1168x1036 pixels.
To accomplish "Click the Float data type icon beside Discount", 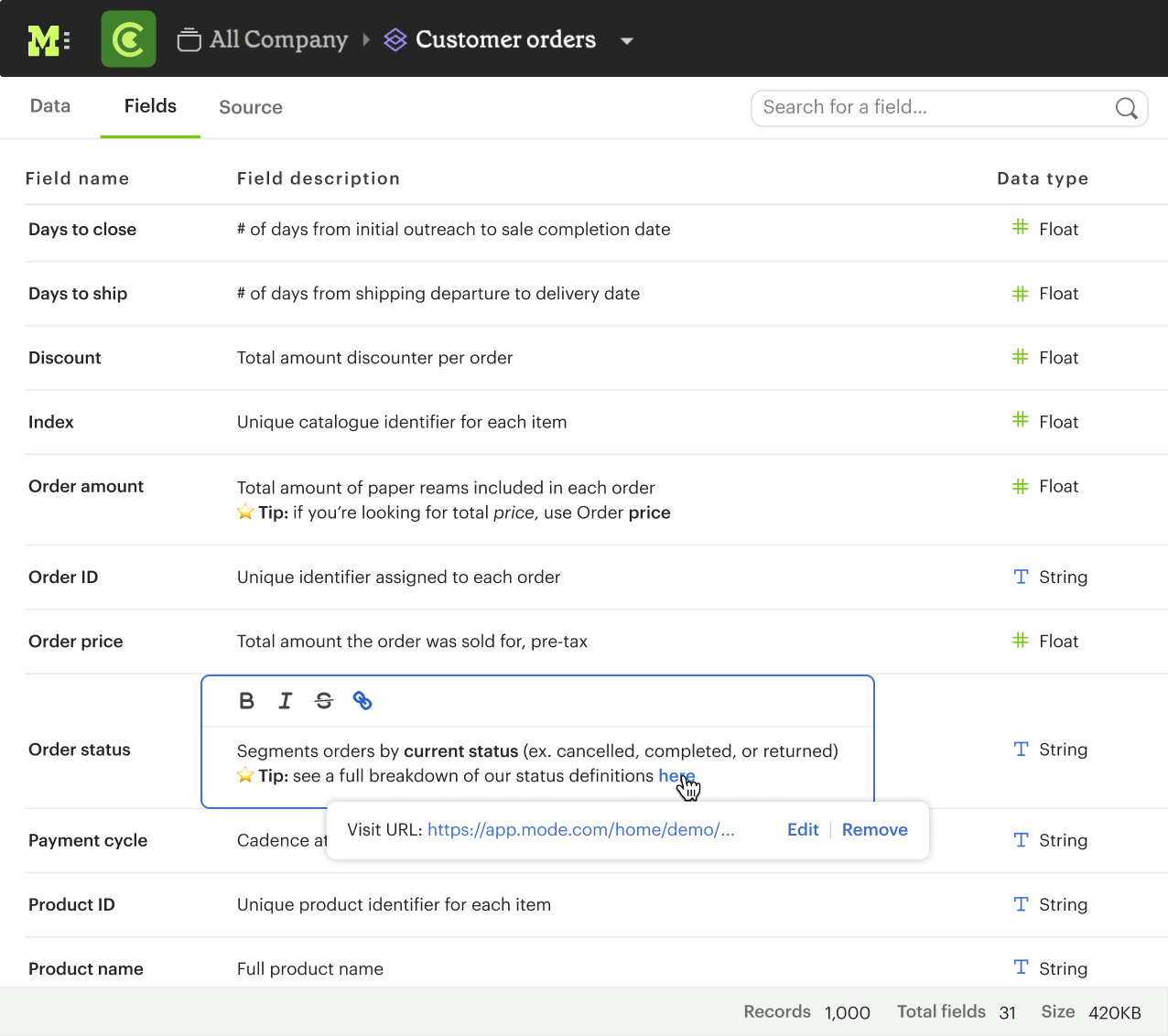I will [1019, 357].
